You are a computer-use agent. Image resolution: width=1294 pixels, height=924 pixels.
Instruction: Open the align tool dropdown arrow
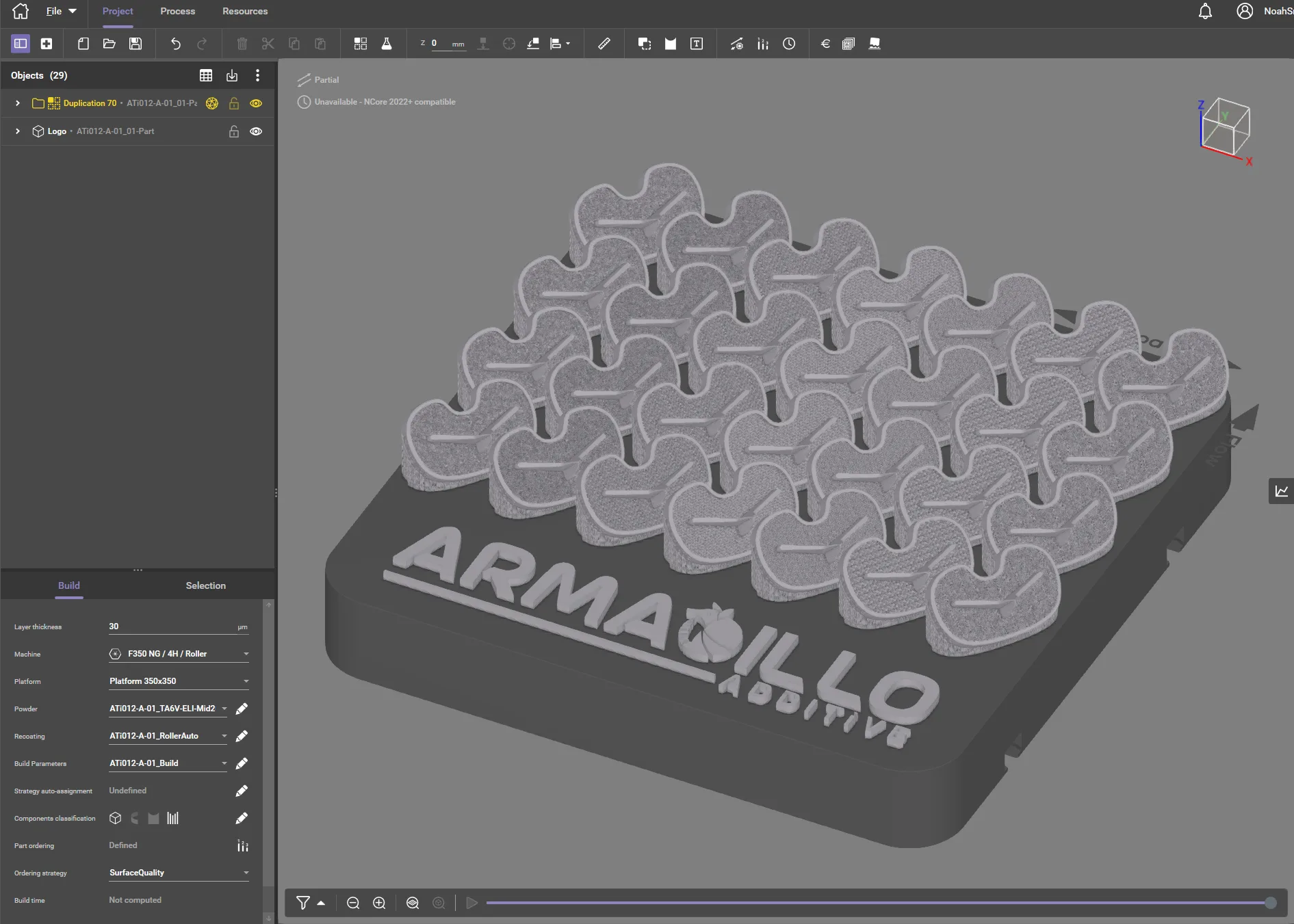pyautogui.click(x=568, y=44)
